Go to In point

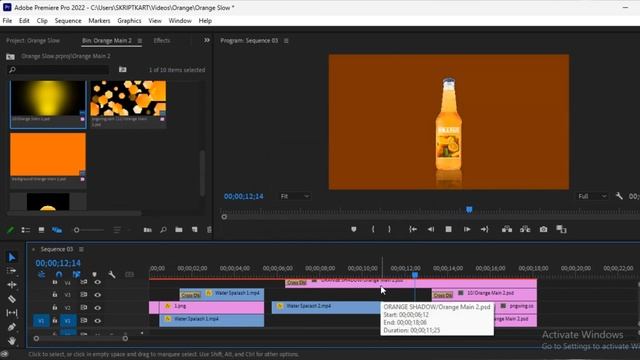tap(413, 229)
